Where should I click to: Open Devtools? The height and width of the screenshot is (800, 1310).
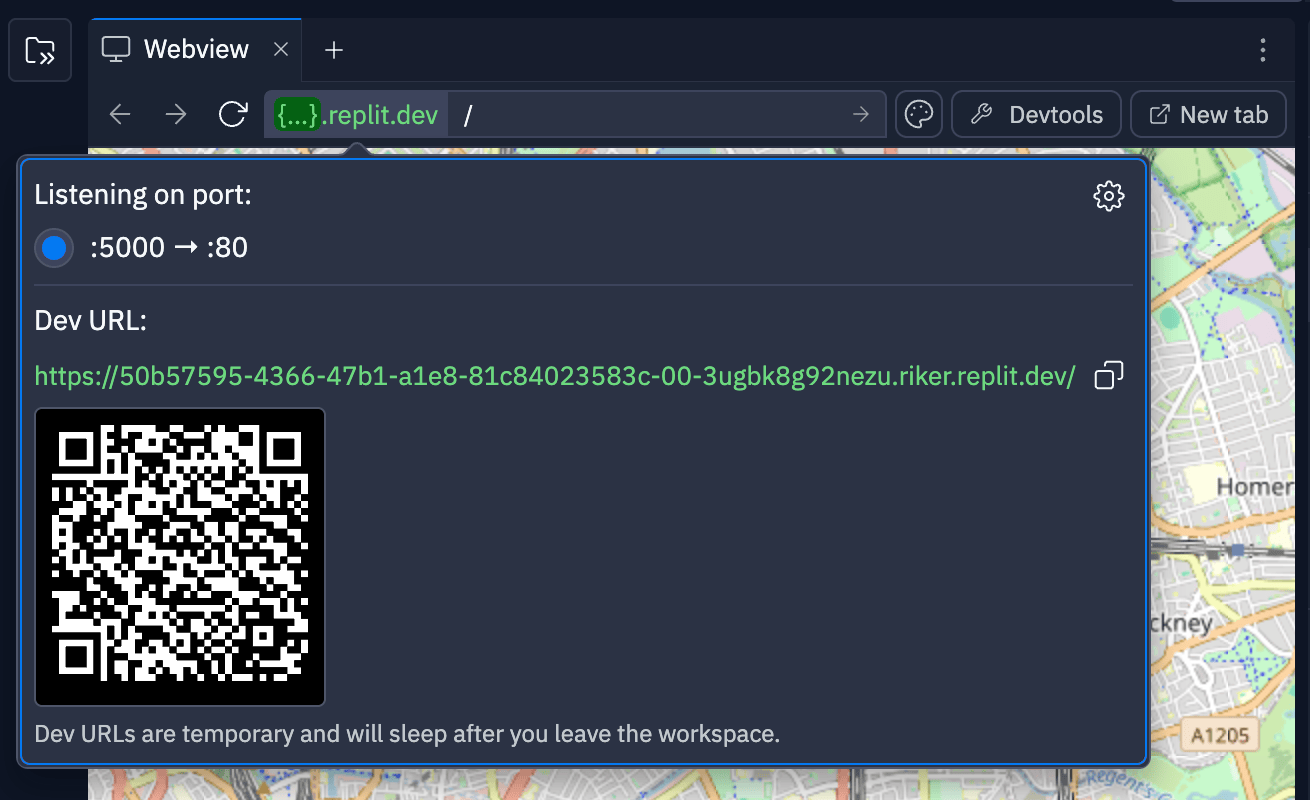coord(1037,115)
